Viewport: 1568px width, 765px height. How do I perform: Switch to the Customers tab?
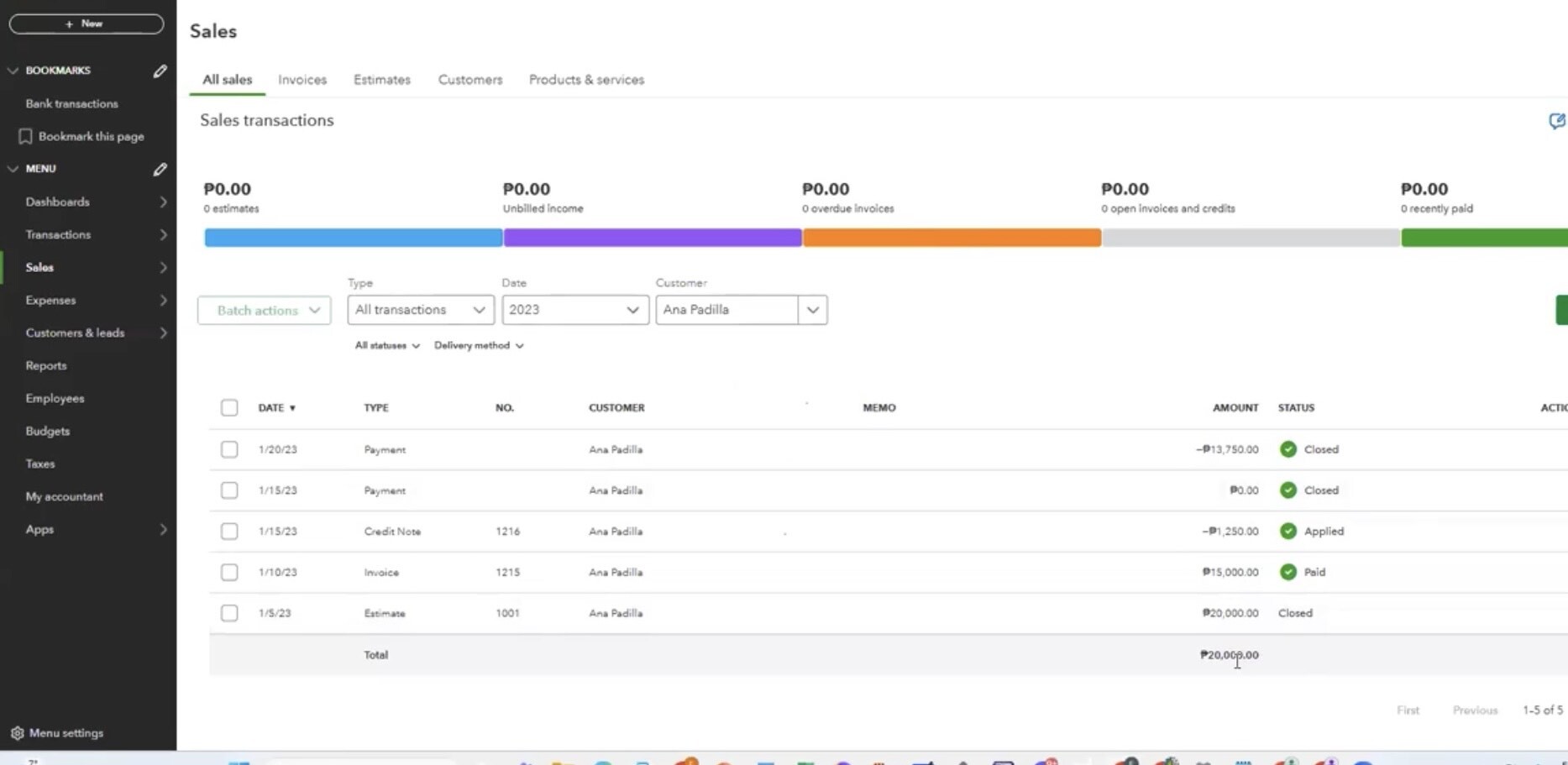tap(470, 80)
